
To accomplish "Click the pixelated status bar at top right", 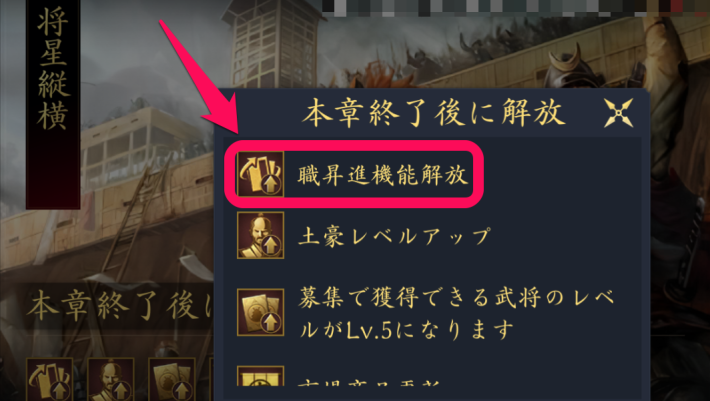I will pyautogui.click(x=516, y=7).
